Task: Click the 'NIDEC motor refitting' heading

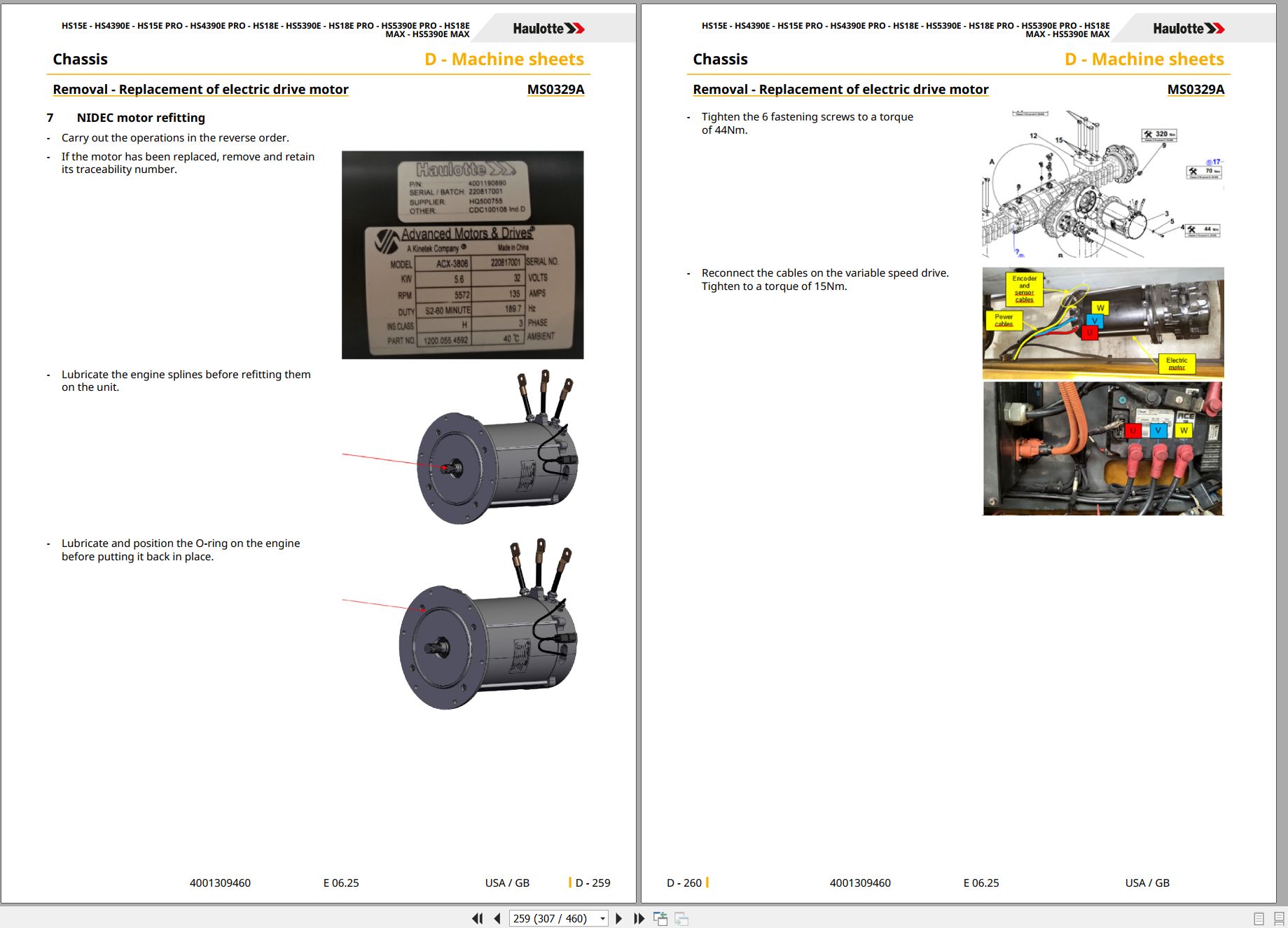Action: 141,118
